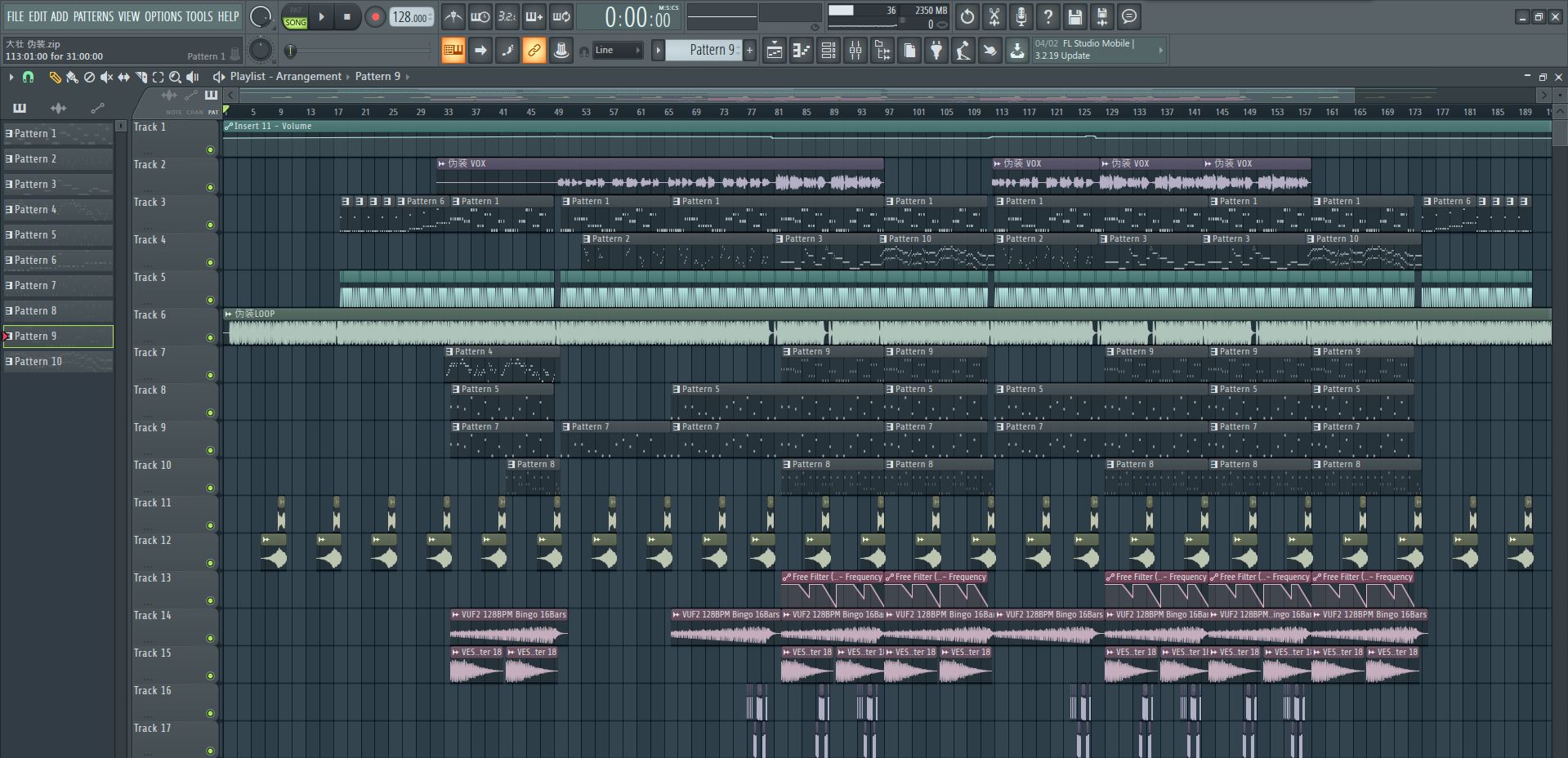
Task: Expand the playlist options menu arrow
Action: [x=11, y=77]
